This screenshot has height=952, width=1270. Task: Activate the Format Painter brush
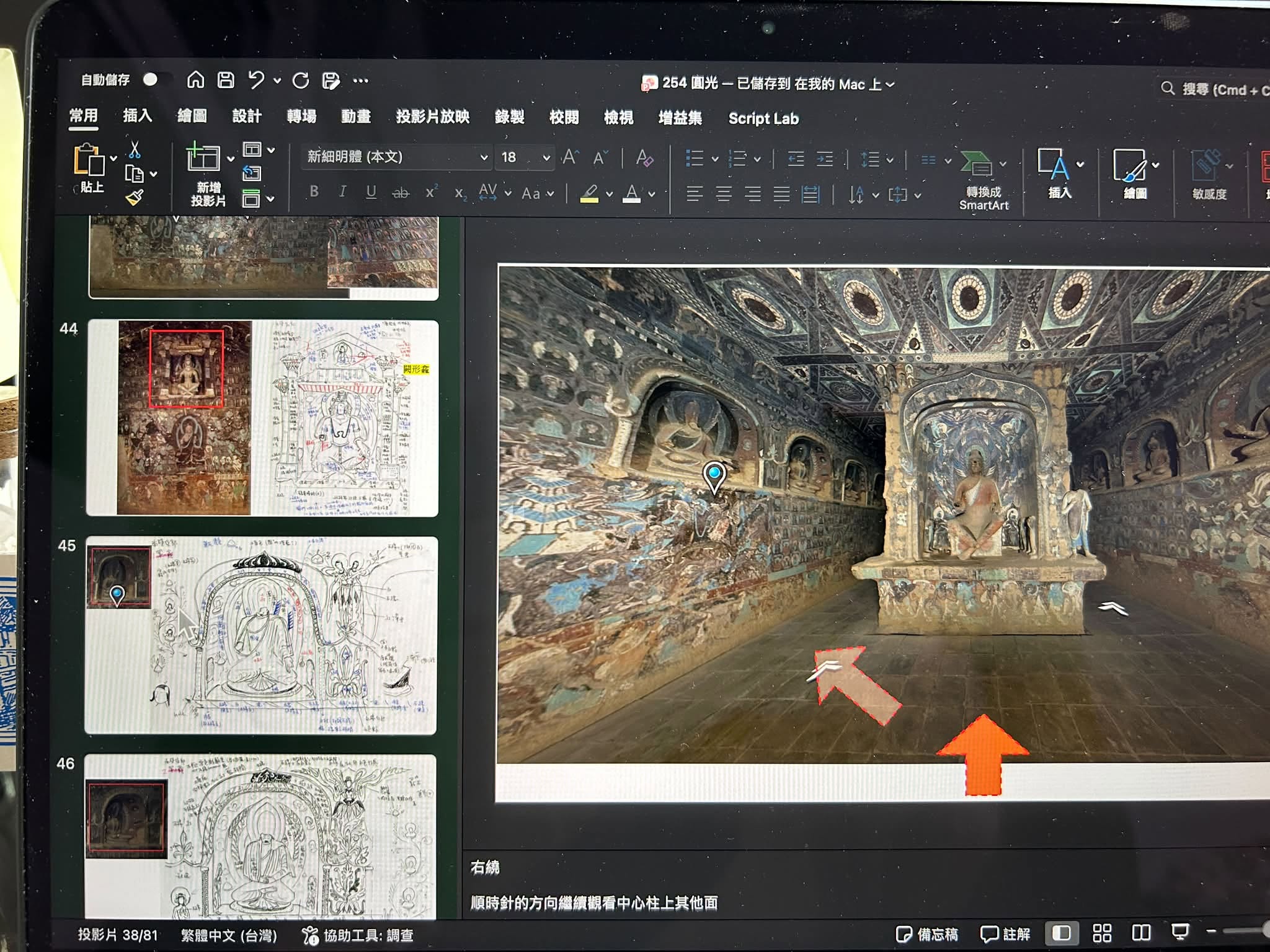point(134,197)
